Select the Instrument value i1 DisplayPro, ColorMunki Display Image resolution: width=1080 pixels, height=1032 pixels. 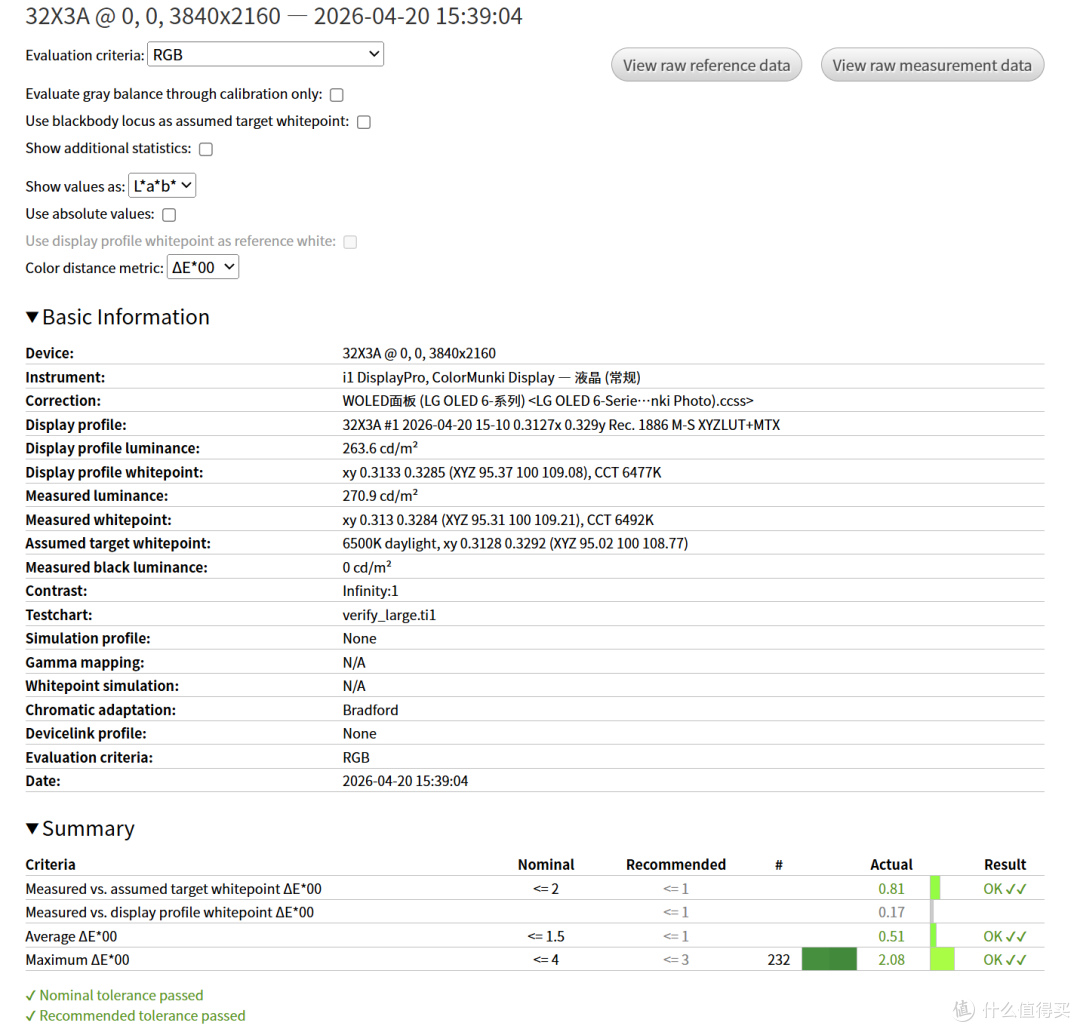(492, 378)
